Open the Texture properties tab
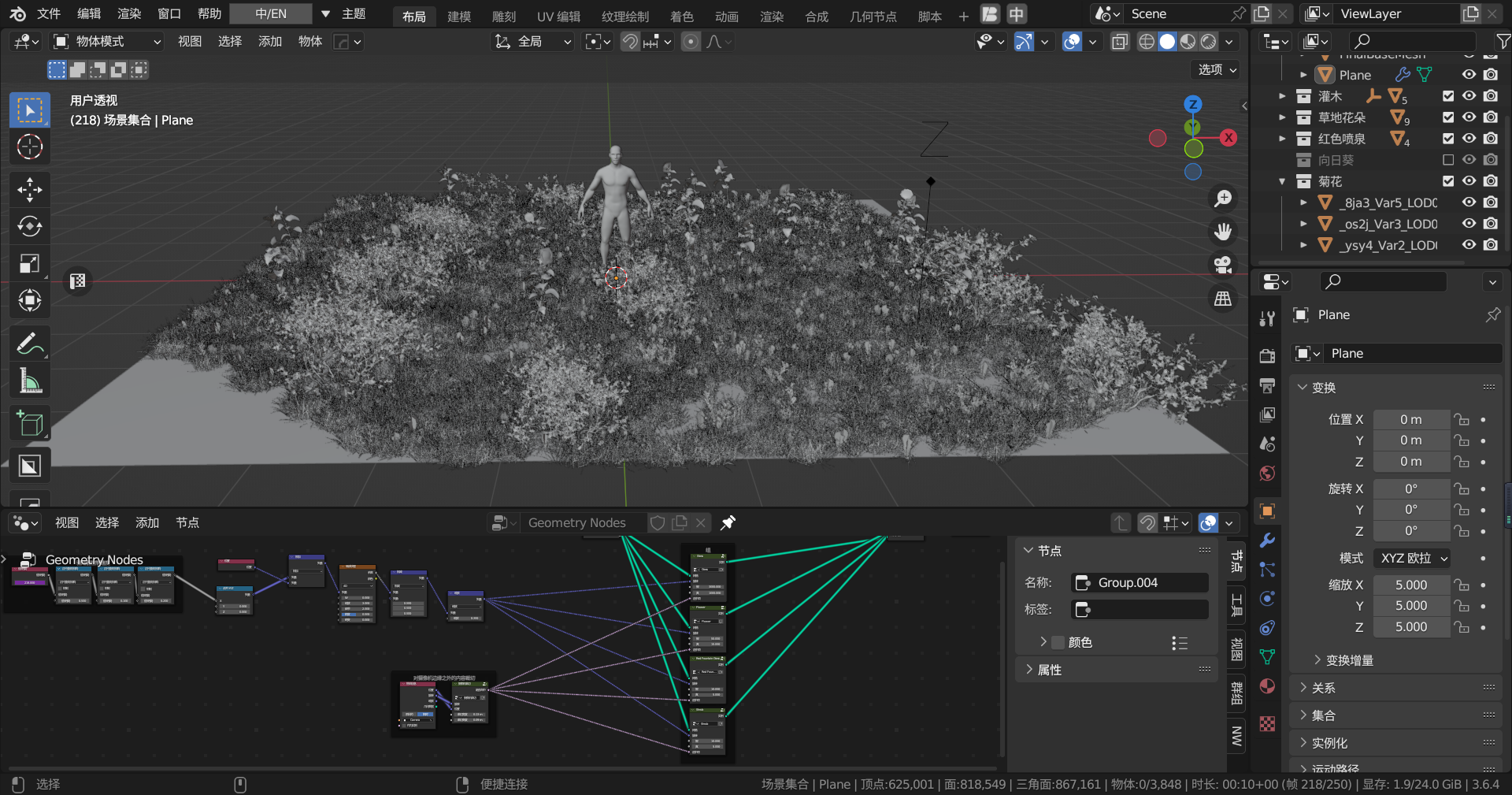 (x=1267, y=723)
